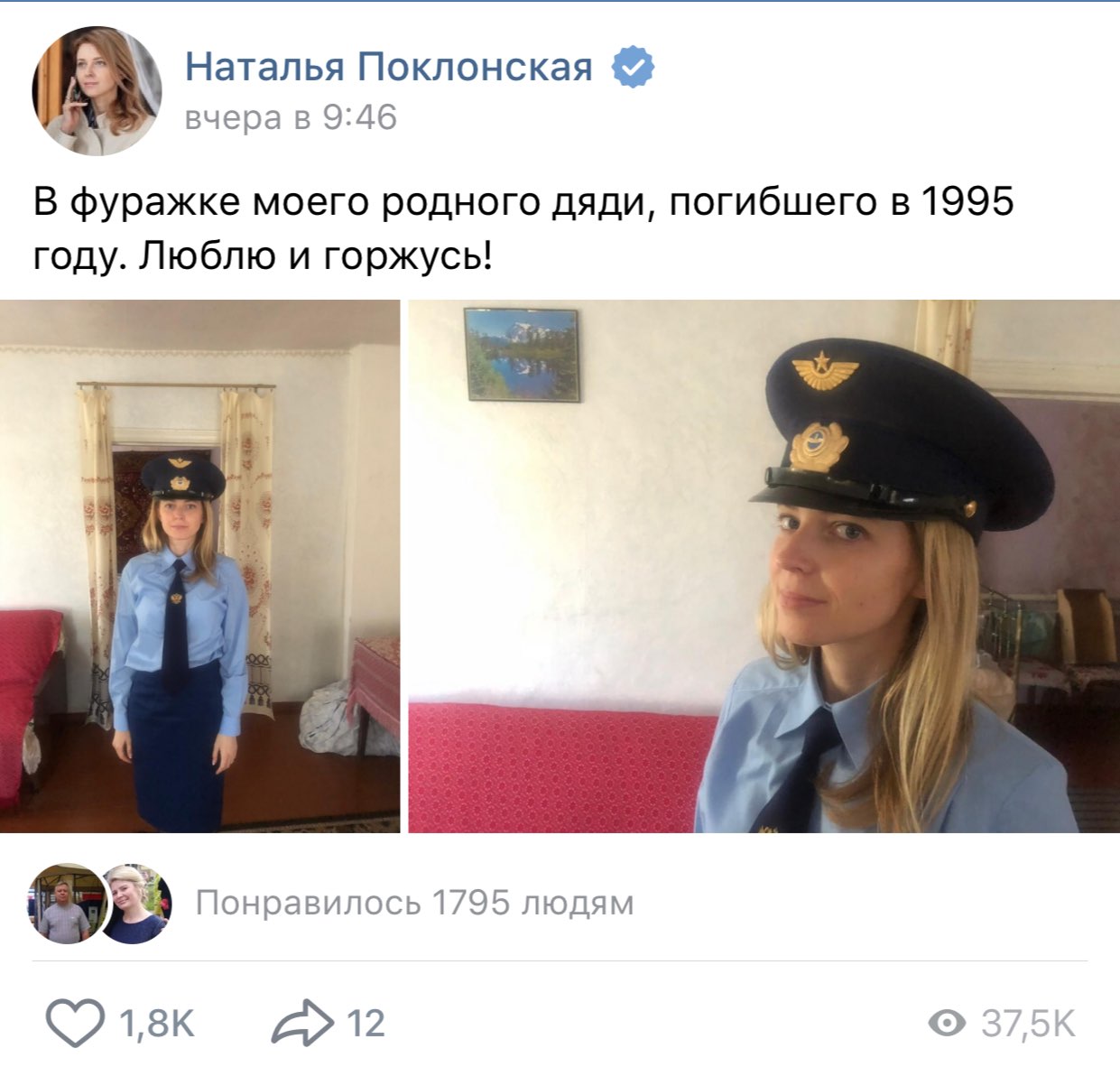Tap the eye views icon
The height and width of the screenshot is (1067, 1120).
947,1024
